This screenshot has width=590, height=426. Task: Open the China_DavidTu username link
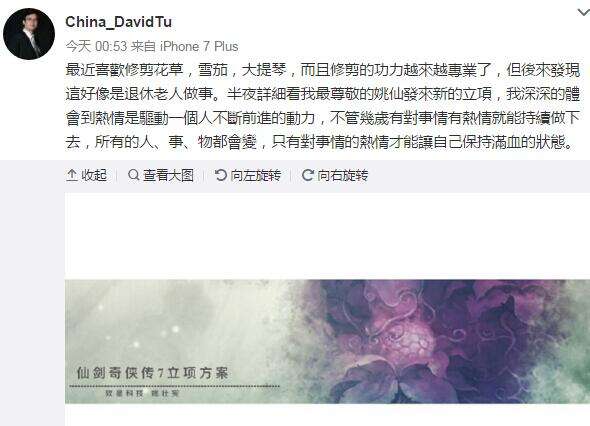point(119,22)
